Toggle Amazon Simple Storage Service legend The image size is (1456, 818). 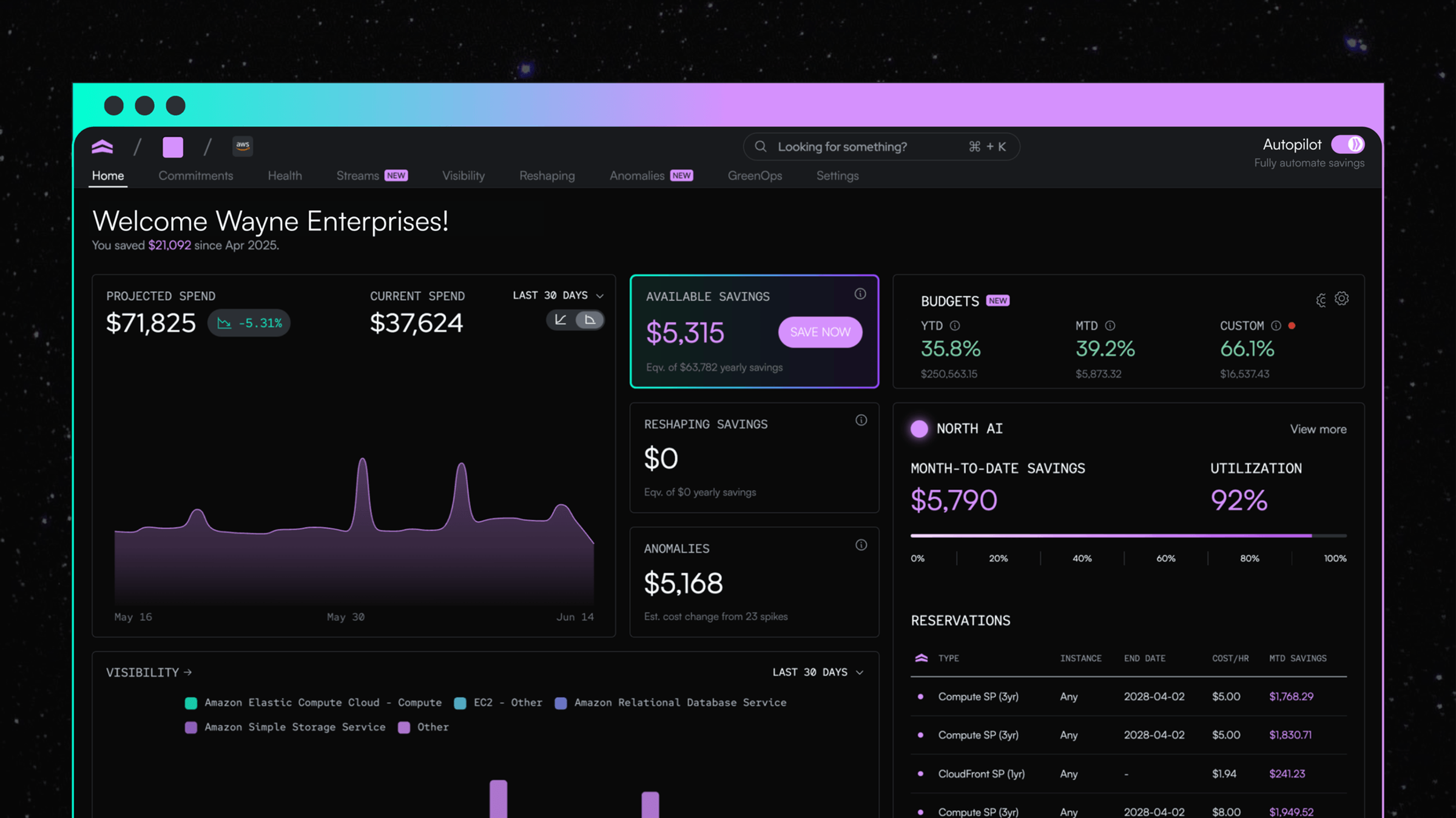[x=285, y=727]
